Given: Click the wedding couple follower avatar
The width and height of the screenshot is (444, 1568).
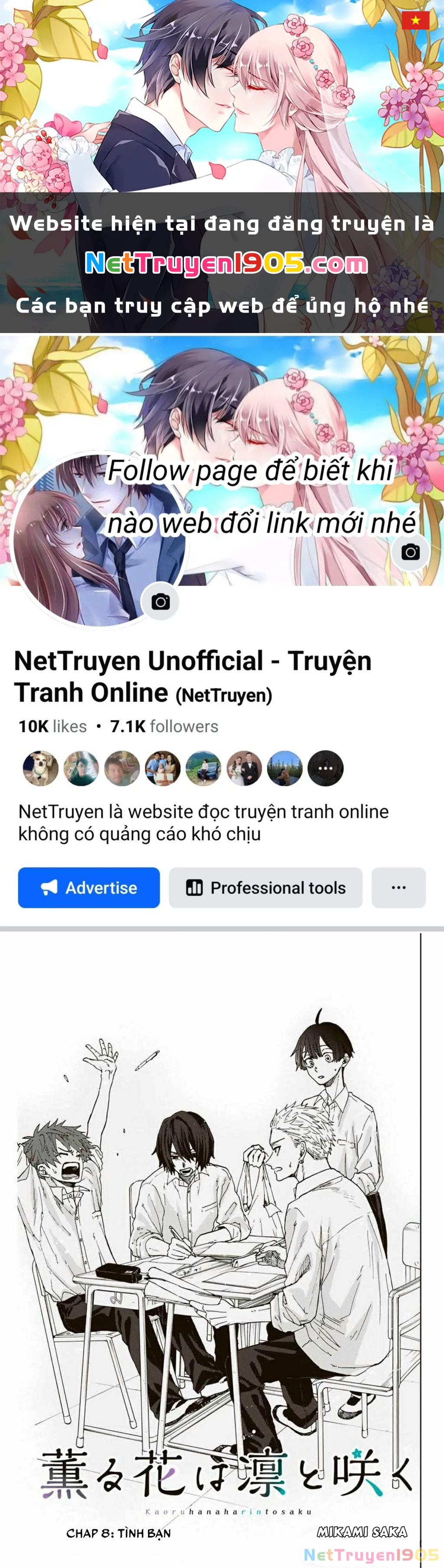Looking at the screenshot, I should click(x=244, y=768).
